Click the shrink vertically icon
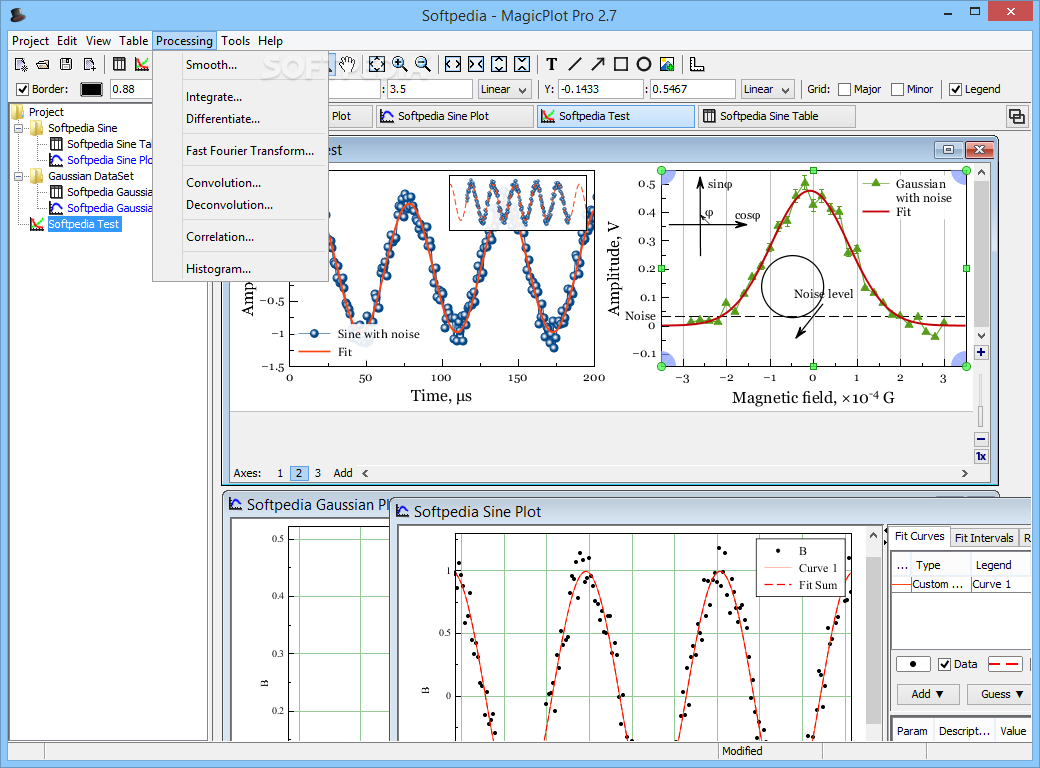Image resolution: width=1040 pixels, height=768 pixels. (x=522, y=64)
